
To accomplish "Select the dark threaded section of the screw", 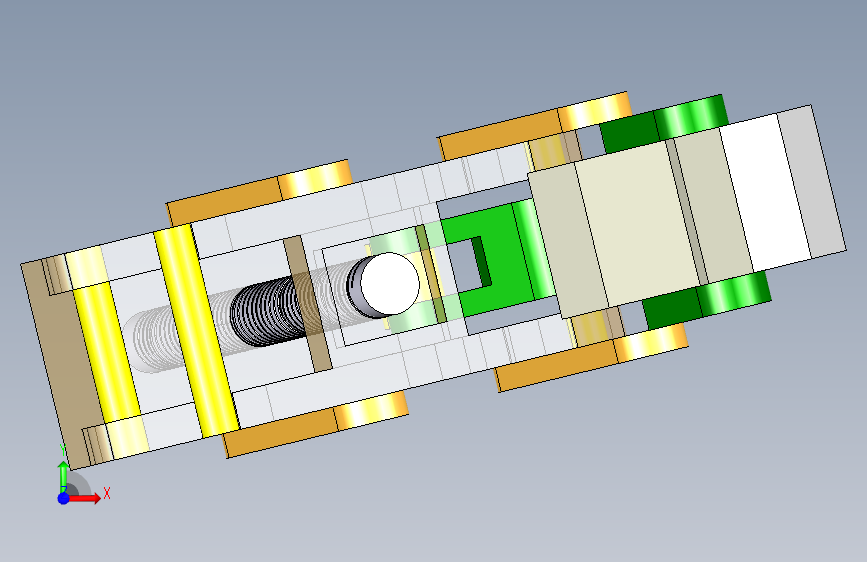I will (x=268, y=311).
